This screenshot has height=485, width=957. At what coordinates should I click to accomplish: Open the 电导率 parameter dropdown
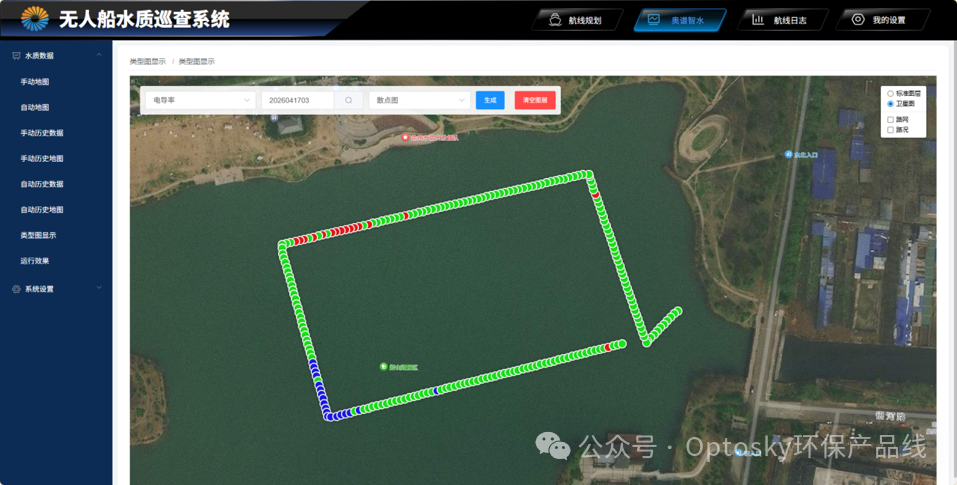[x=201, y=100]
